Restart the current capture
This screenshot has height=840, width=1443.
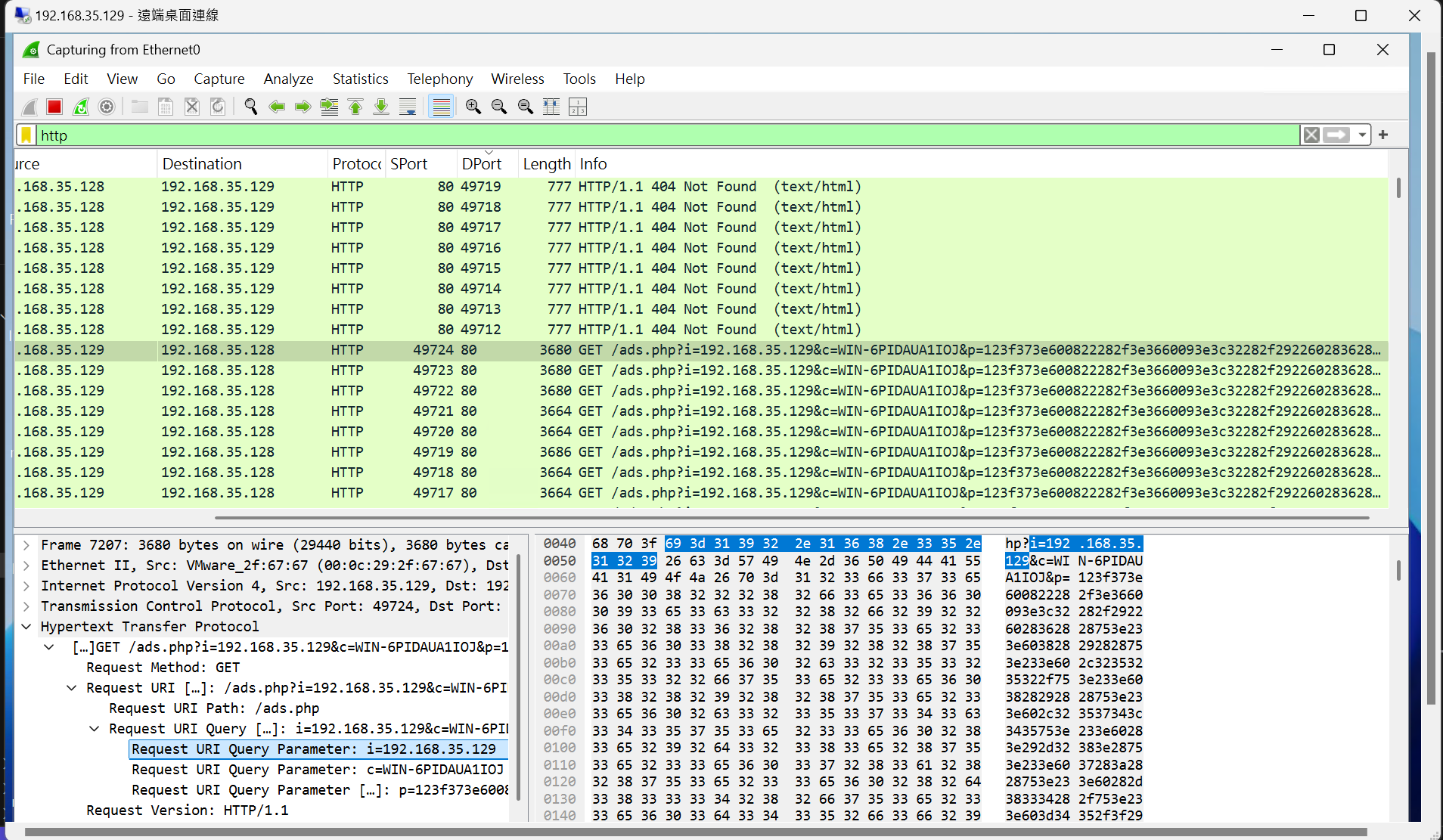tap(80, 106)
